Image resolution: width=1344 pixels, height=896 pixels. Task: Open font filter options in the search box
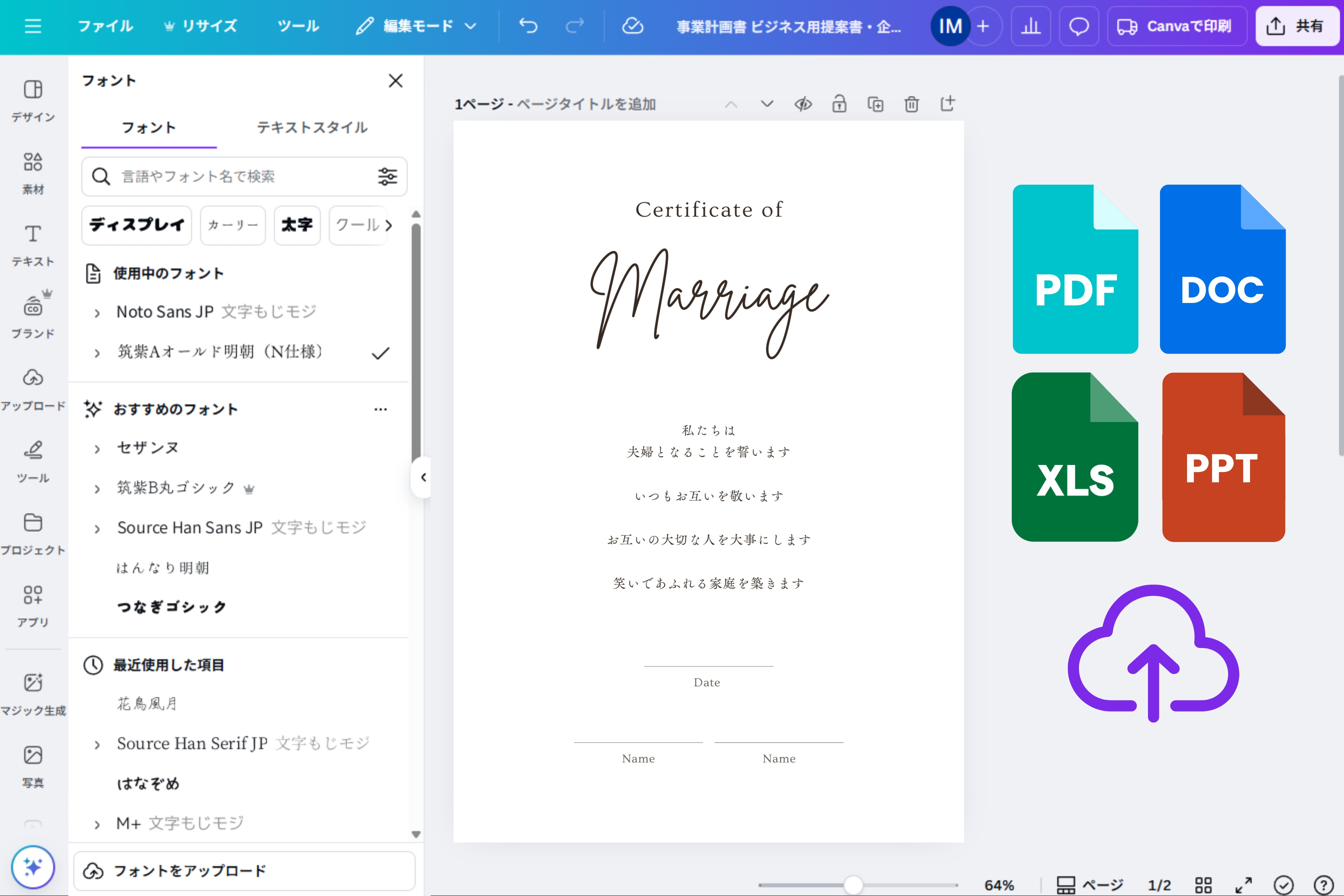(x=387, y=177)
